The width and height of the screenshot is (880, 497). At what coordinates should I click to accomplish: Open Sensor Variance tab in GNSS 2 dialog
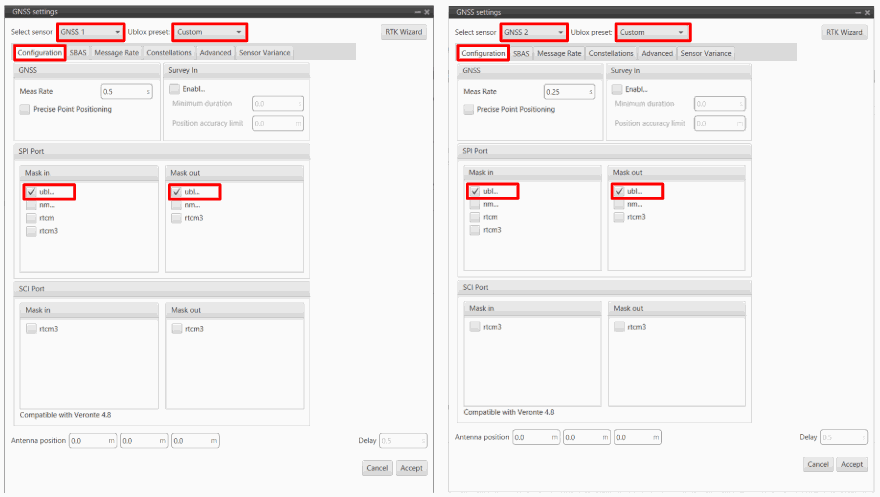coord(706,53)
